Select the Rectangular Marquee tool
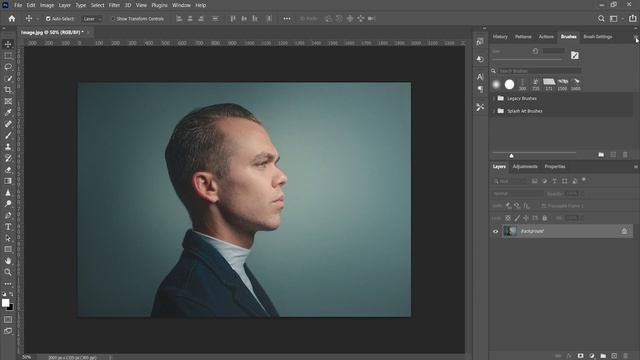The width and height of the screenshot is (640, 360). [8, 56]
